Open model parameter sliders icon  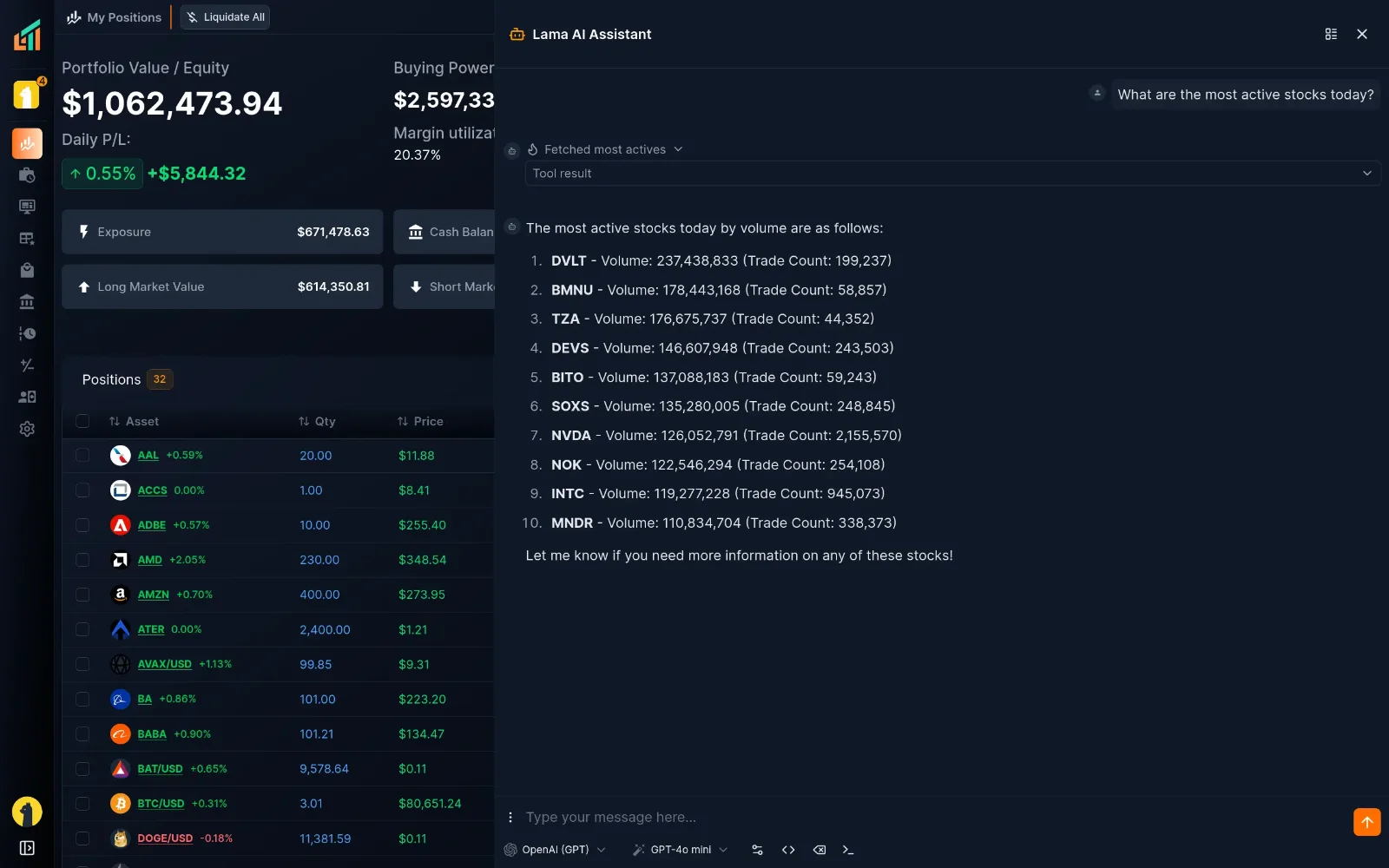tap(757, 850)
